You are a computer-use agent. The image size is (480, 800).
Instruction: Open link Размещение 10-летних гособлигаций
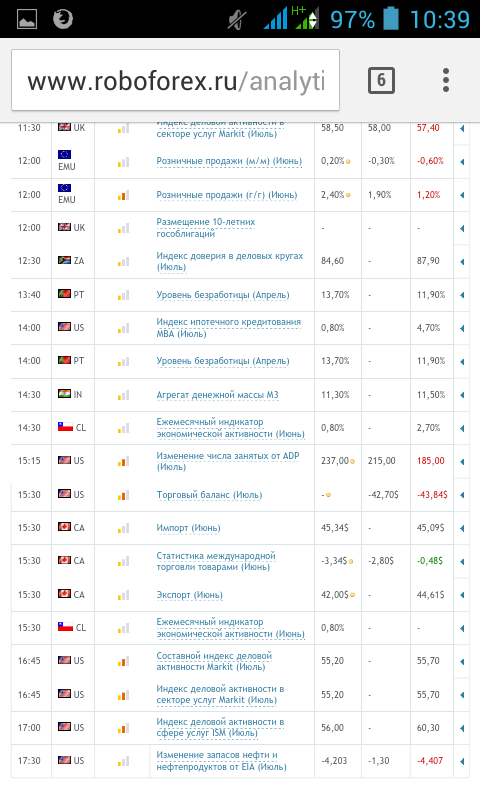coord(206,228)
